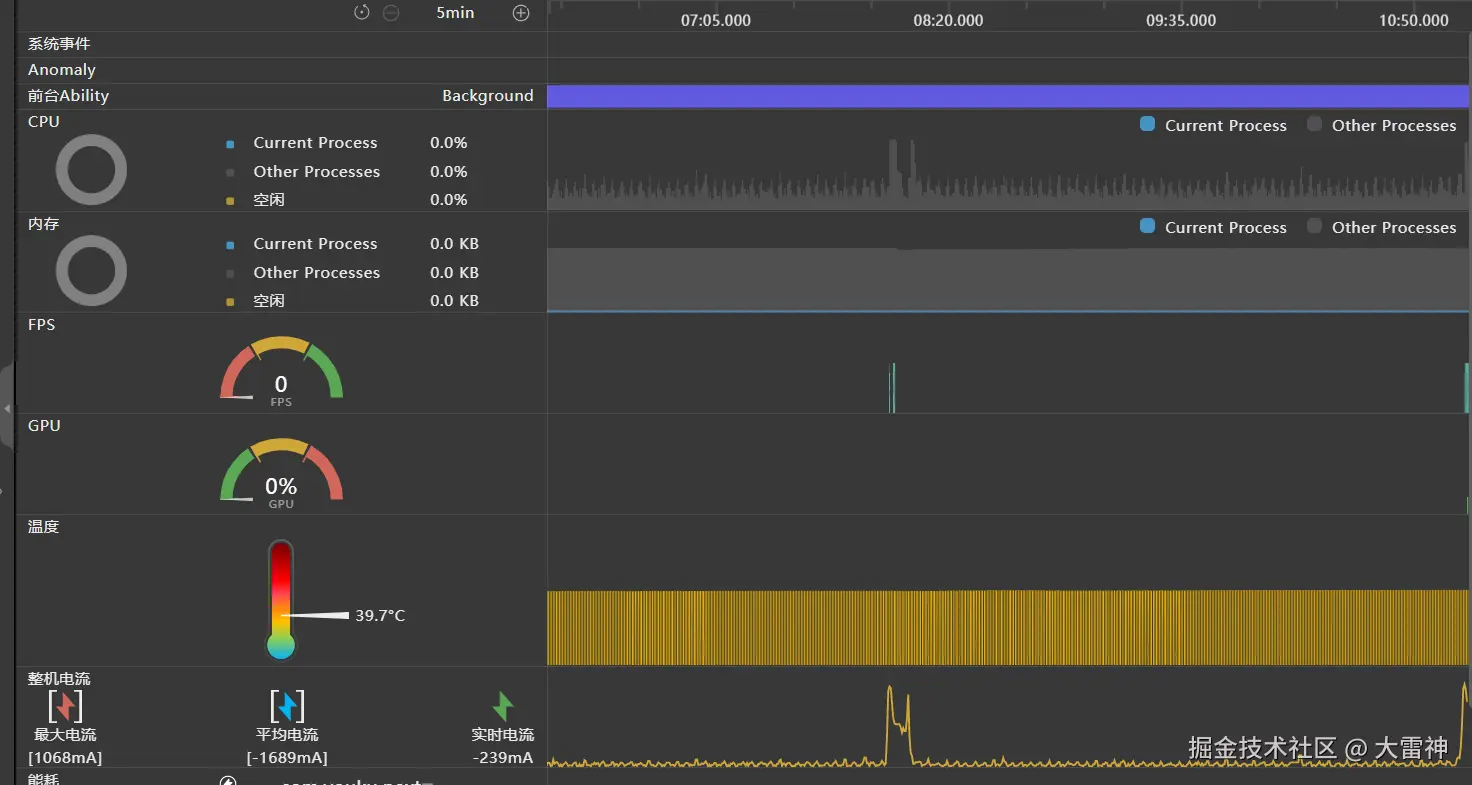Image resolution: width=1472 pixels, height=785 pixels.
Task: Click the 09:35.000 timeline ruler mark
Action: (1181, 20)
